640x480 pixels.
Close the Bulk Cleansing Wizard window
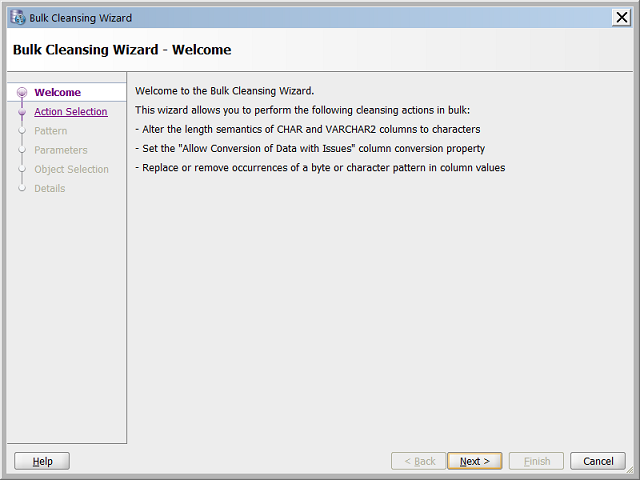[x=620, y=18]
